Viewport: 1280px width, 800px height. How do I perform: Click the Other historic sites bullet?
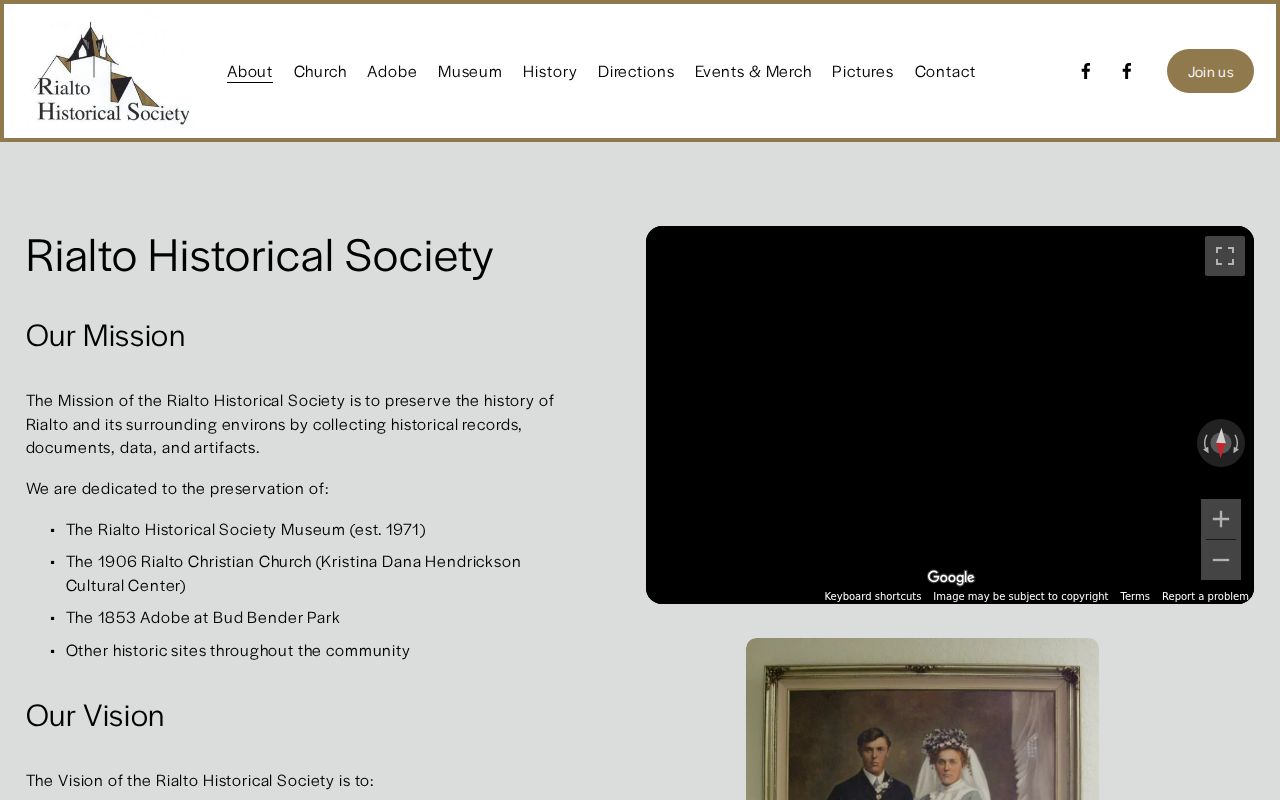[238, 650]
